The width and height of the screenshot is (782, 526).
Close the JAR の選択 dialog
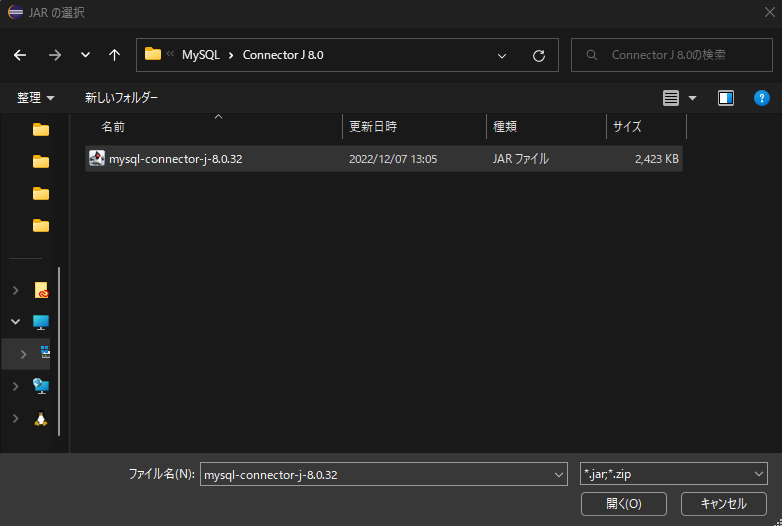[x=770, y=12]
